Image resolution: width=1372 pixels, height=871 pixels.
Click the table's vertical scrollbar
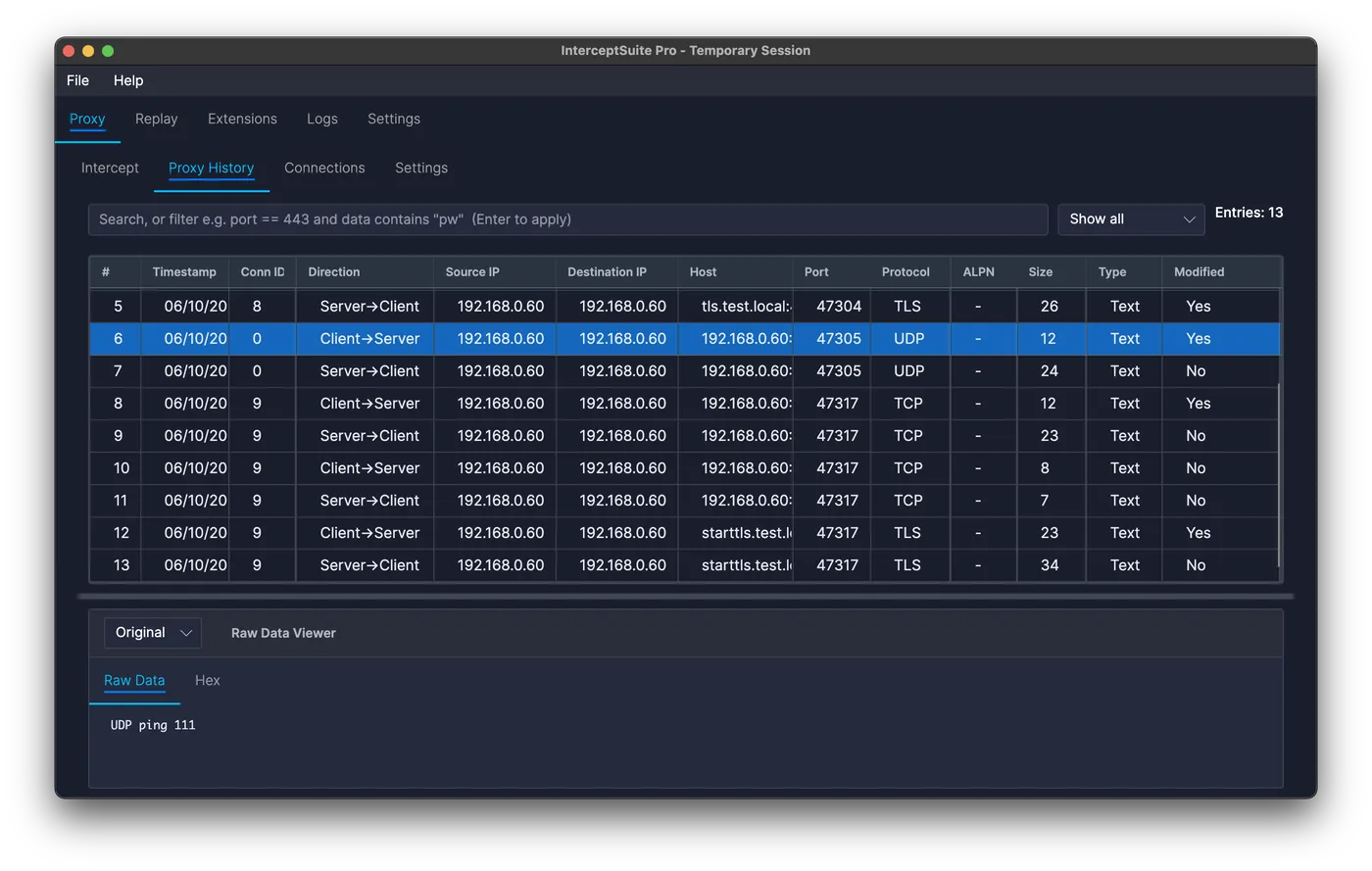click(1279, 475)
